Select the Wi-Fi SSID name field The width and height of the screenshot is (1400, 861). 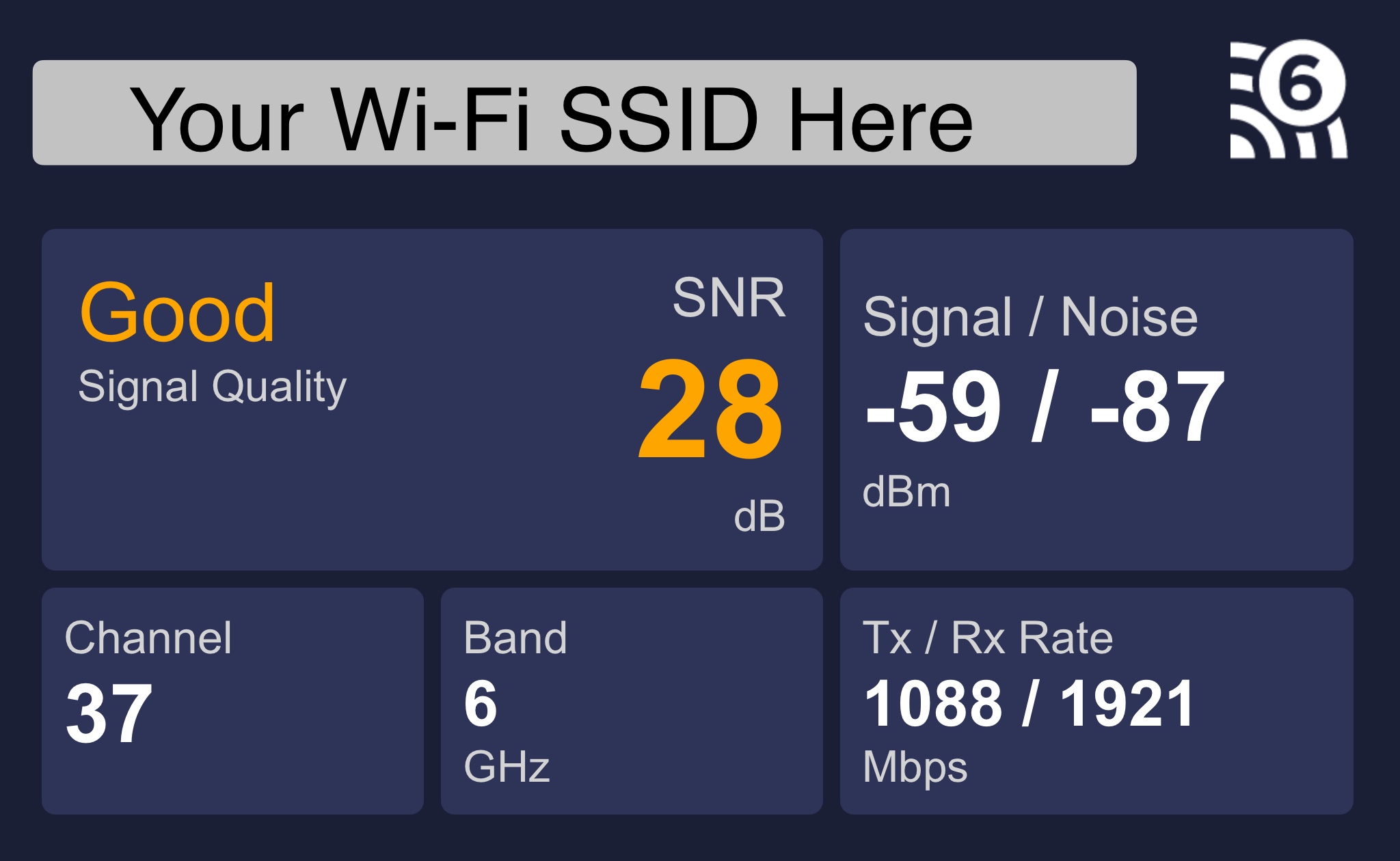(x=584, y=113)
